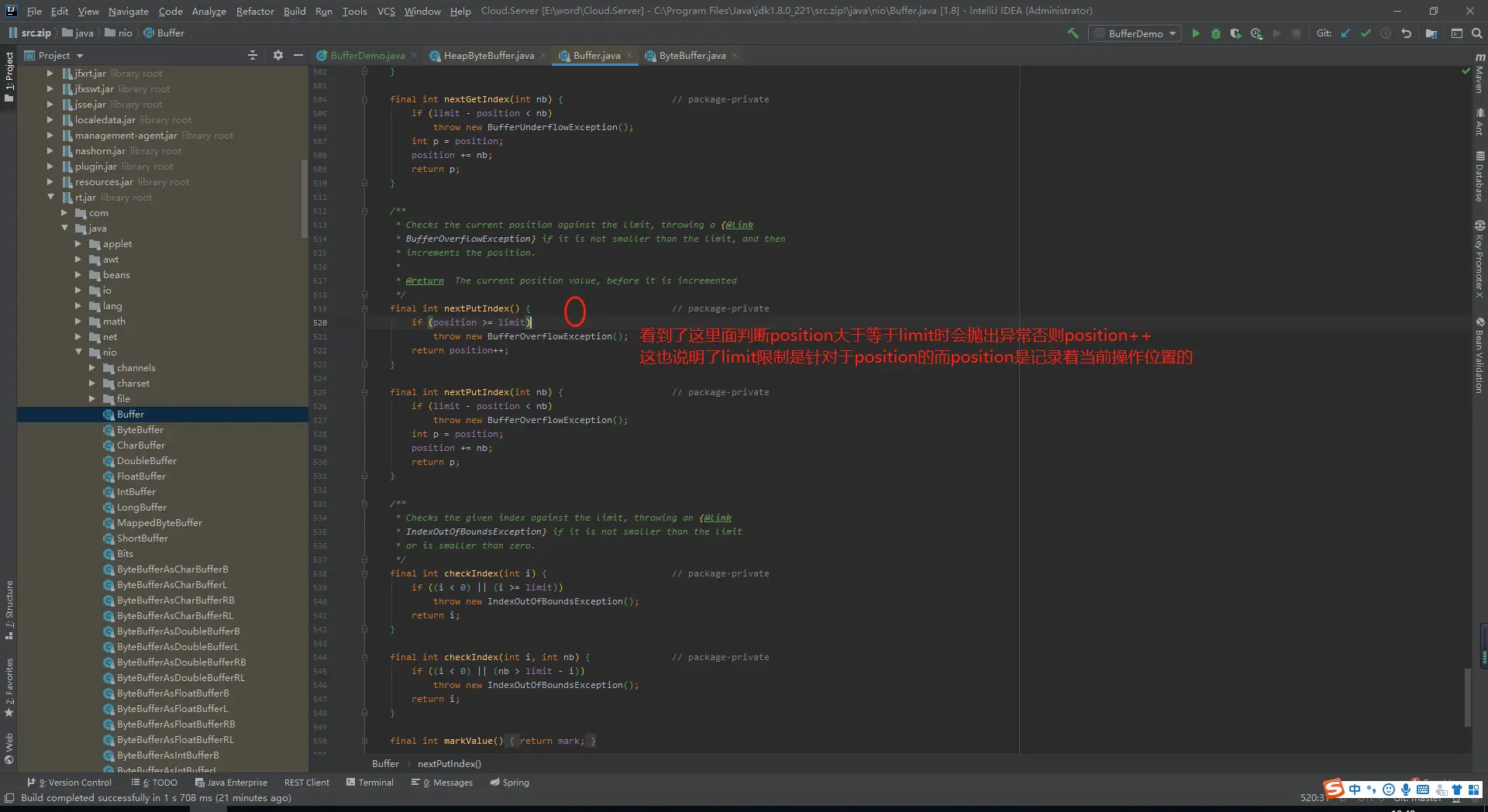The height and width of the screenshot is (812, 1488).
Task: Toggle tool window bars in bottom-left corner
Action: (x=9, y=798)
